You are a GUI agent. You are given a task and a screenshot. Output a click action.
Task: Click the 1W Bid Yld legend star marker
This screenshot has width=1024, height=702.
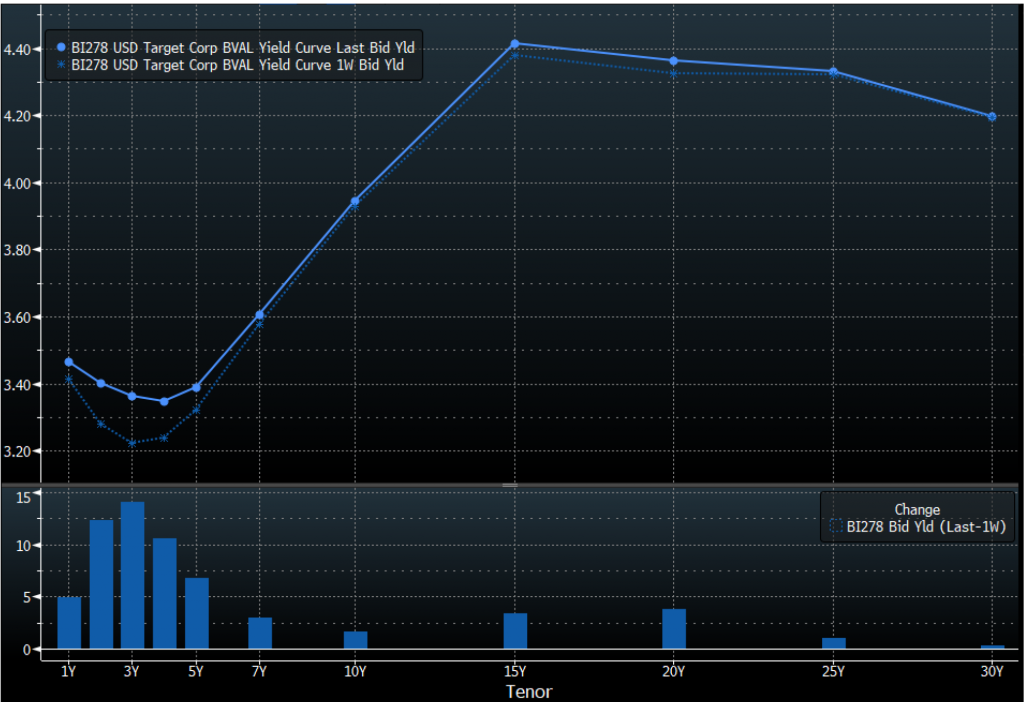pyautogui.click(x=61, y=65)
